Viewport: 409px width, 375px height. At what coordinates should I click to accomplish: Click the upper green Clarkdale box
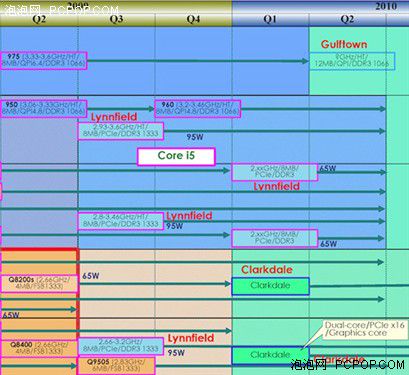click(x=270, y=286)
